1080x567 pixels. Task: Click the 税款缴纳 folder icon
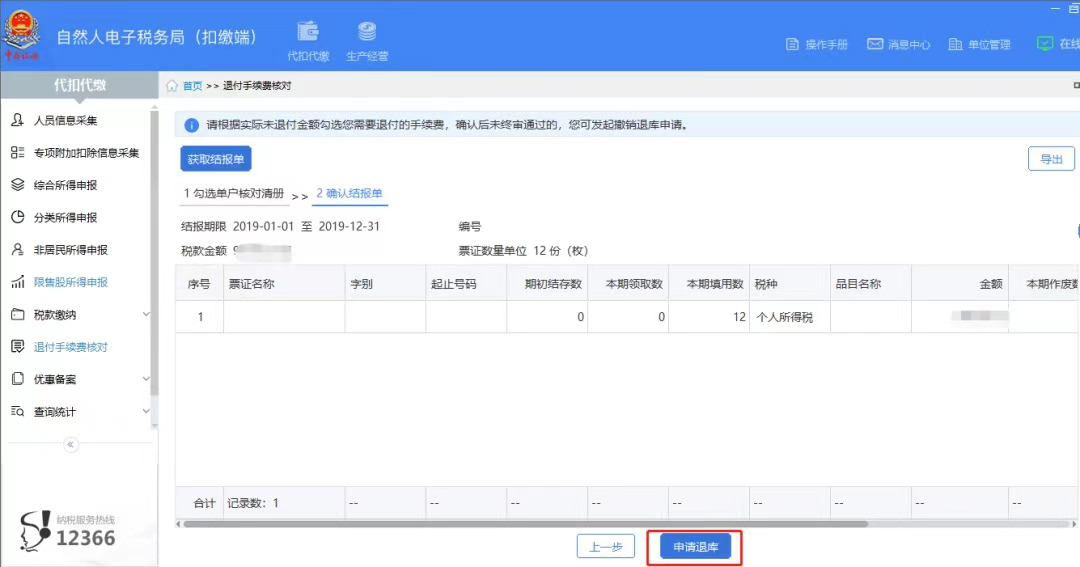(18, 314)
